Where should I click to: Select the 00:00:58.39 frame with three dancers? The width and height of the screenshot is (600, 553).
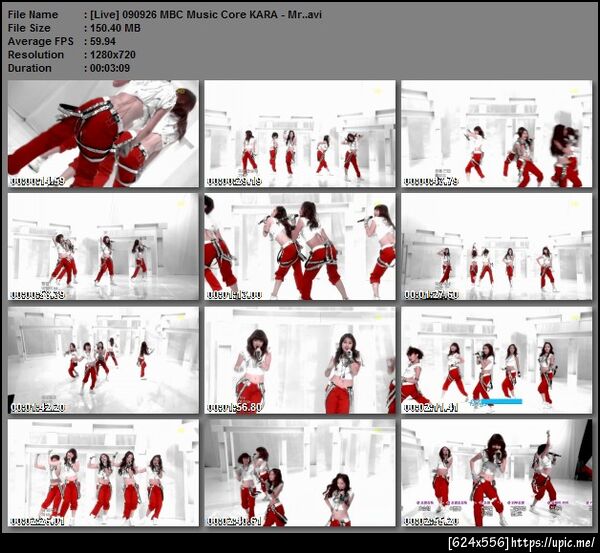coord(103,246)
